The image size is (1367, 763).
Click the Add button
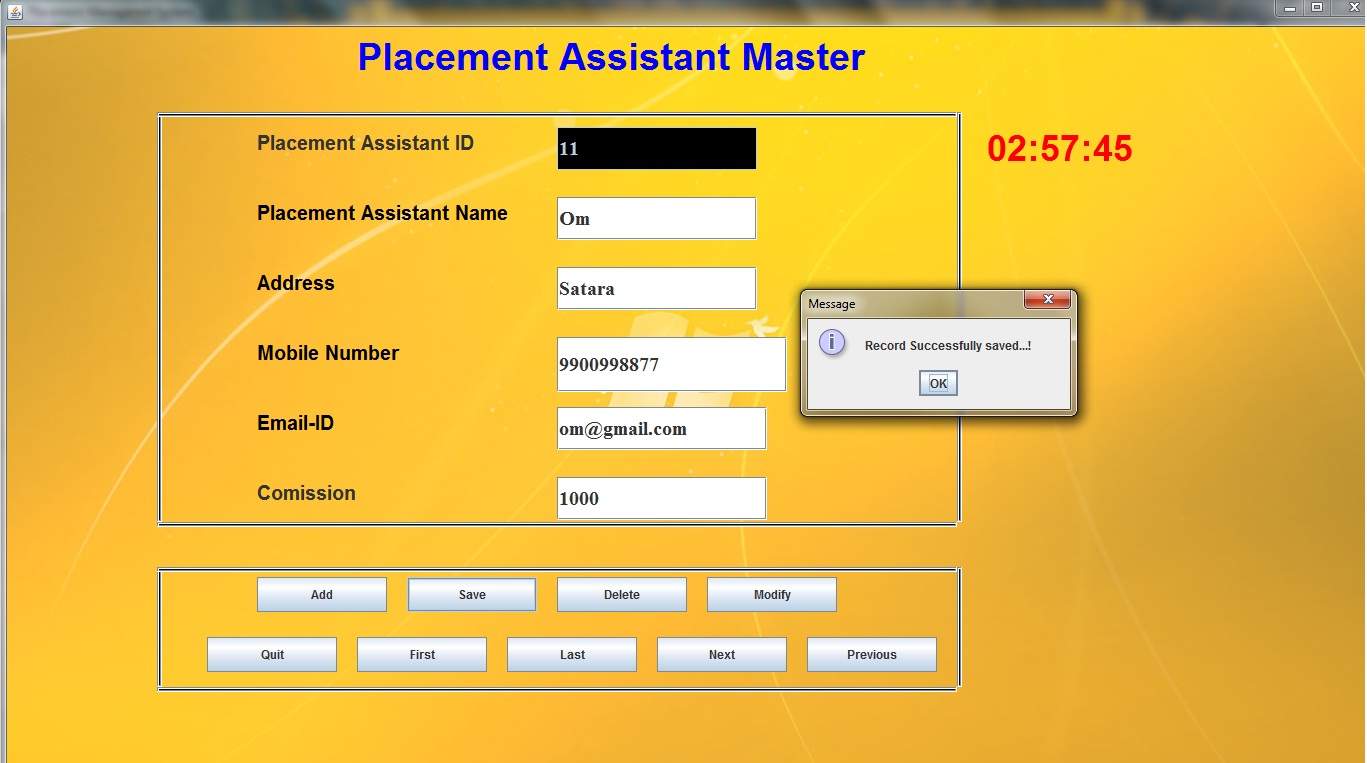pyautogui.click(x=321, y=594)
